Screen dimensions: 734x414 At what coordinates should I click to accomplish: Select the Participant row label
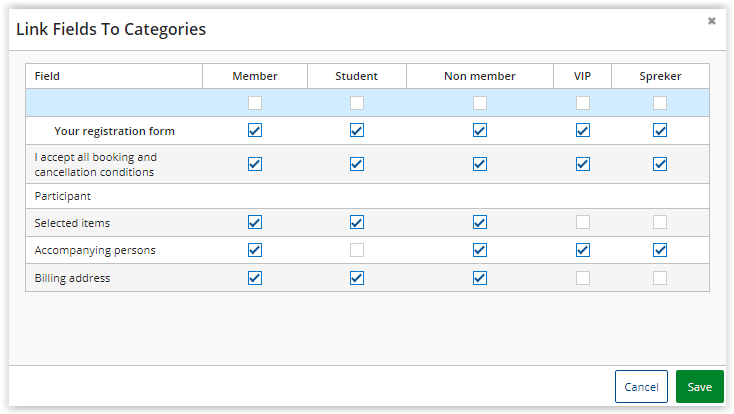coord(63,196)
